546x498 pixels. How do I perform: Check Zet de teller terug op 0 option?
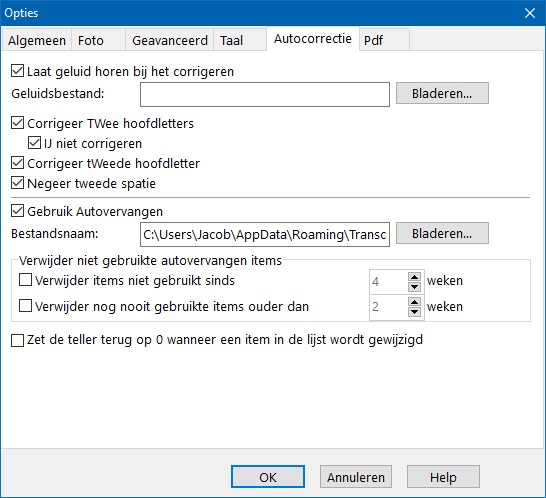point(17,340)
